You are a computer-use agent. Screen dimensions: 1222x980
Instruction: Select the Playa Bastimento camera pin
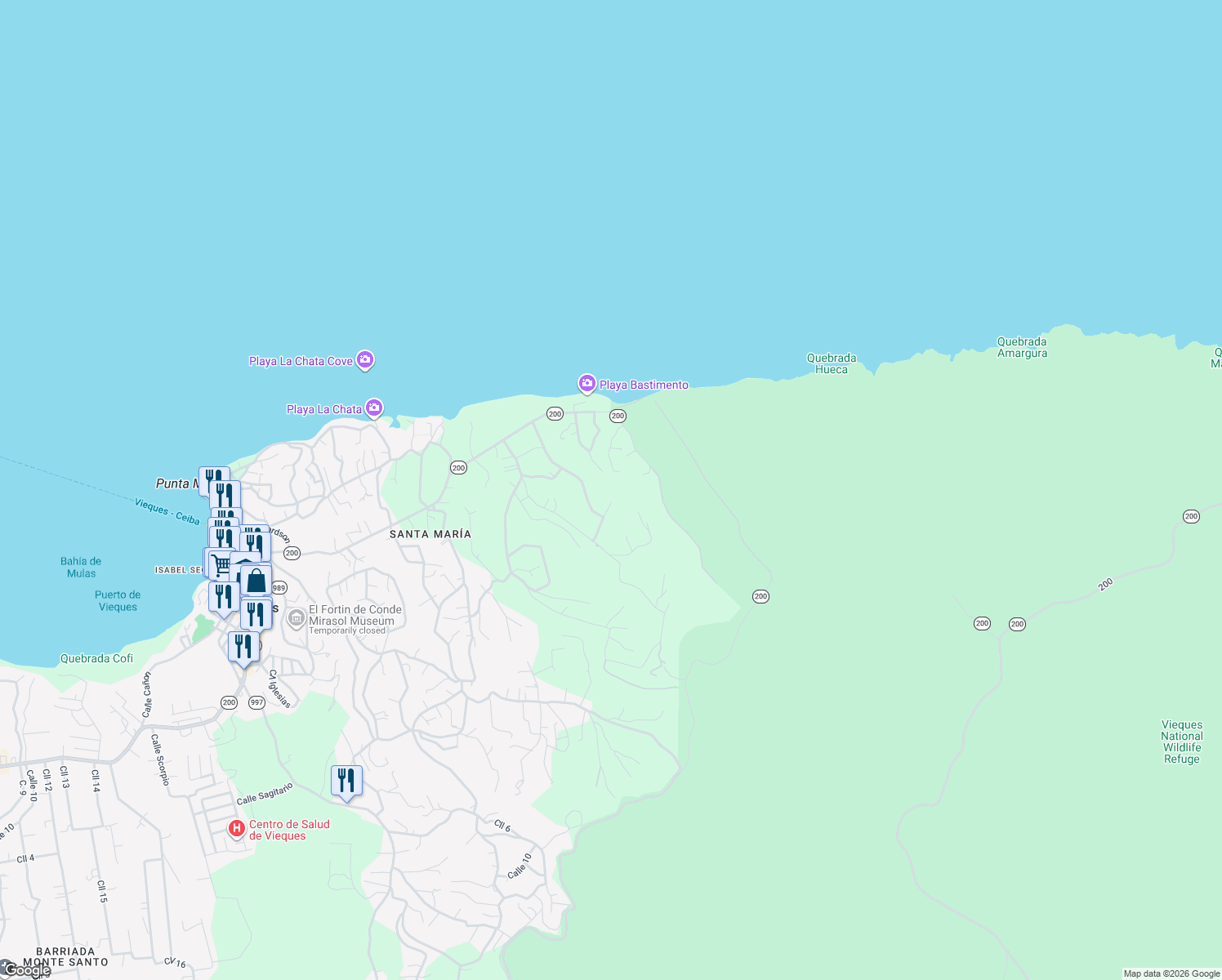587,383
